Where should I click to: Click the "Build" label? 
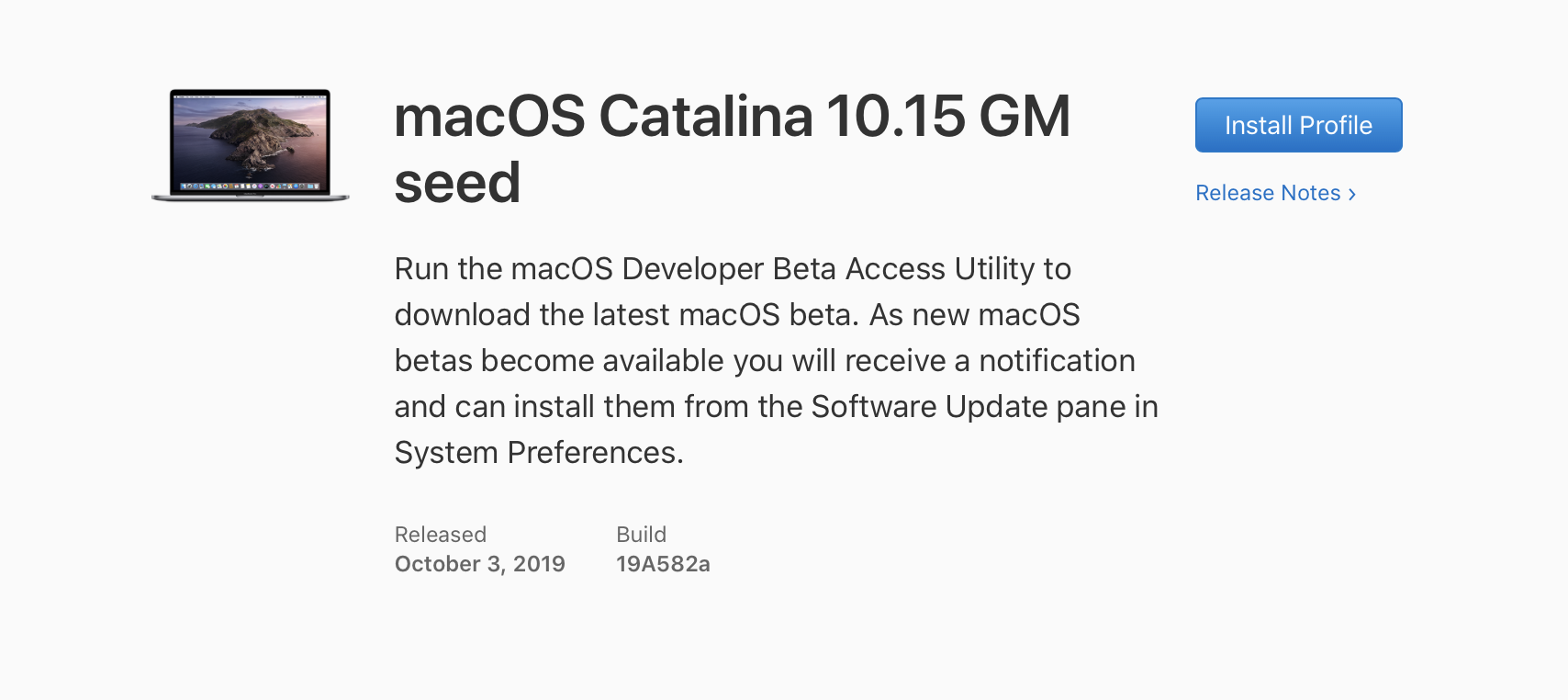click(641, 535)
